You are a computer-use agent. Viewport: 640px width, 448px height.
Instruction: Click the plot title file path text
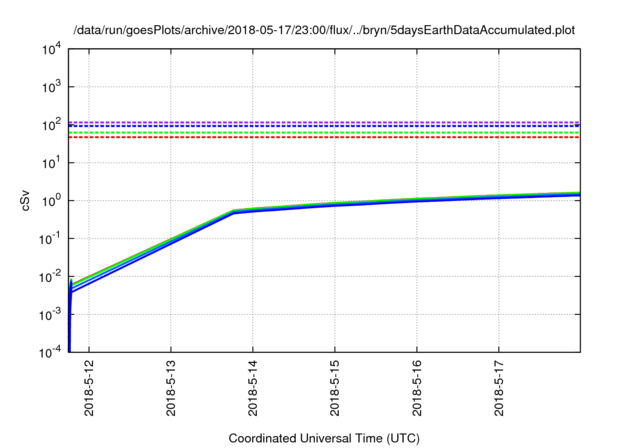[x=324, y=30]
